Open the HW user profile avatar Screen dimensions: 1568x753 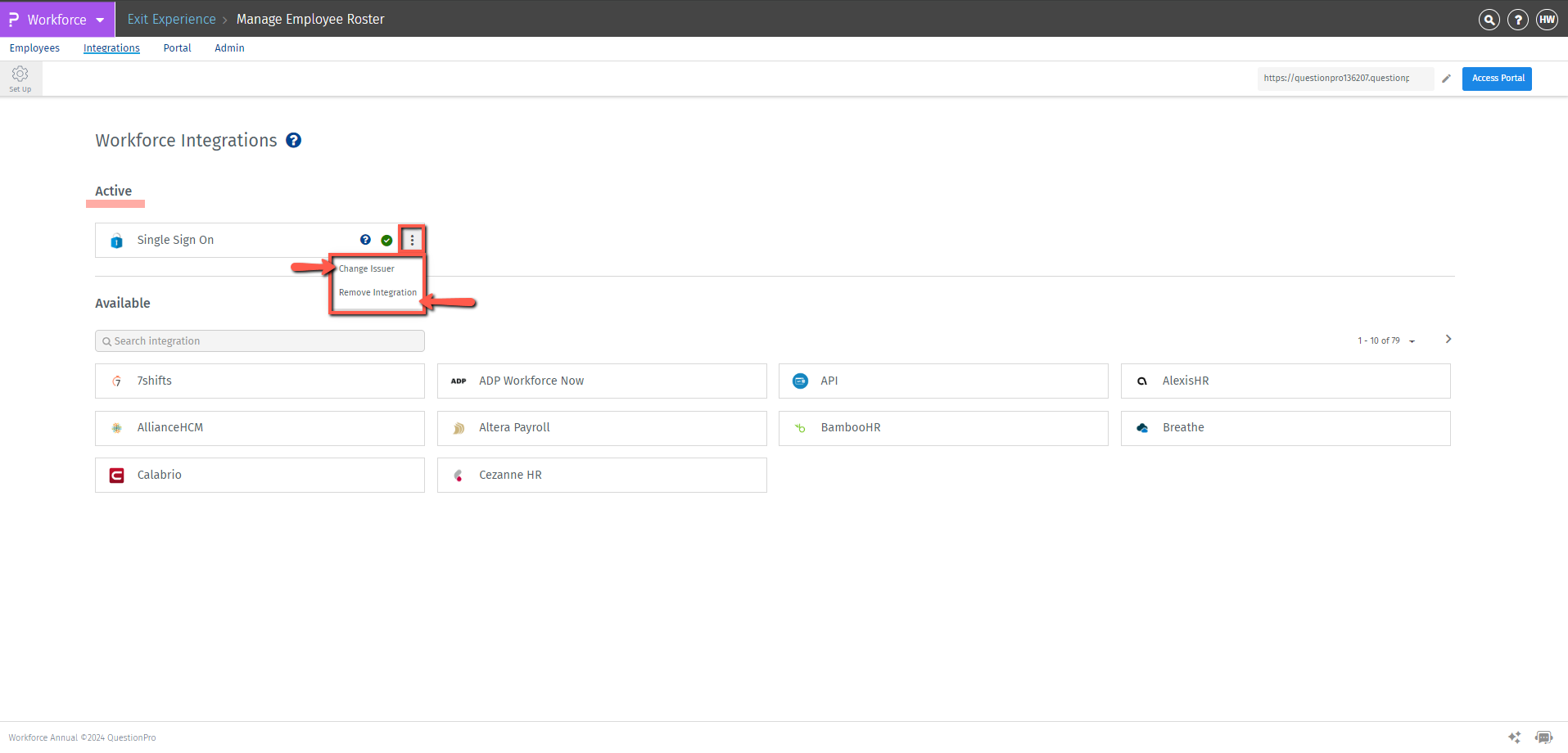[x=1547, y=20]
